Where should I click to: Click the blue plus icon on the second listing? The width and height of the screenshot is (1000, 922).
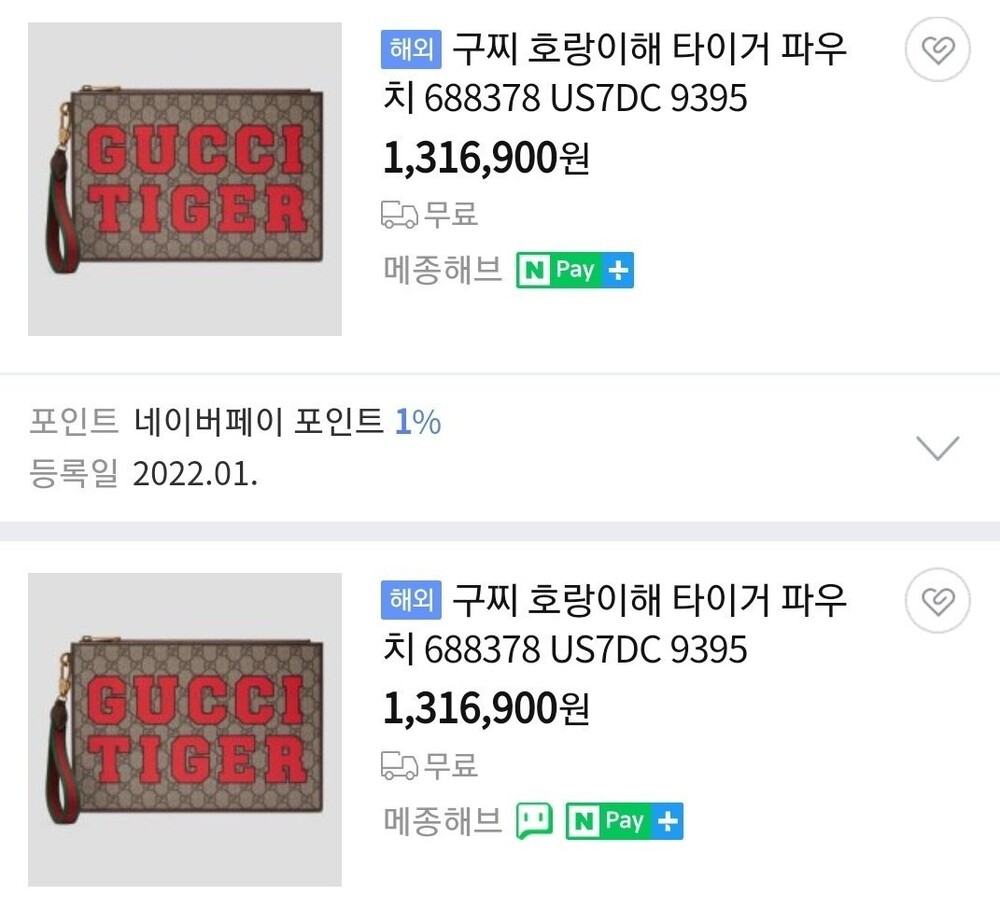669,822
